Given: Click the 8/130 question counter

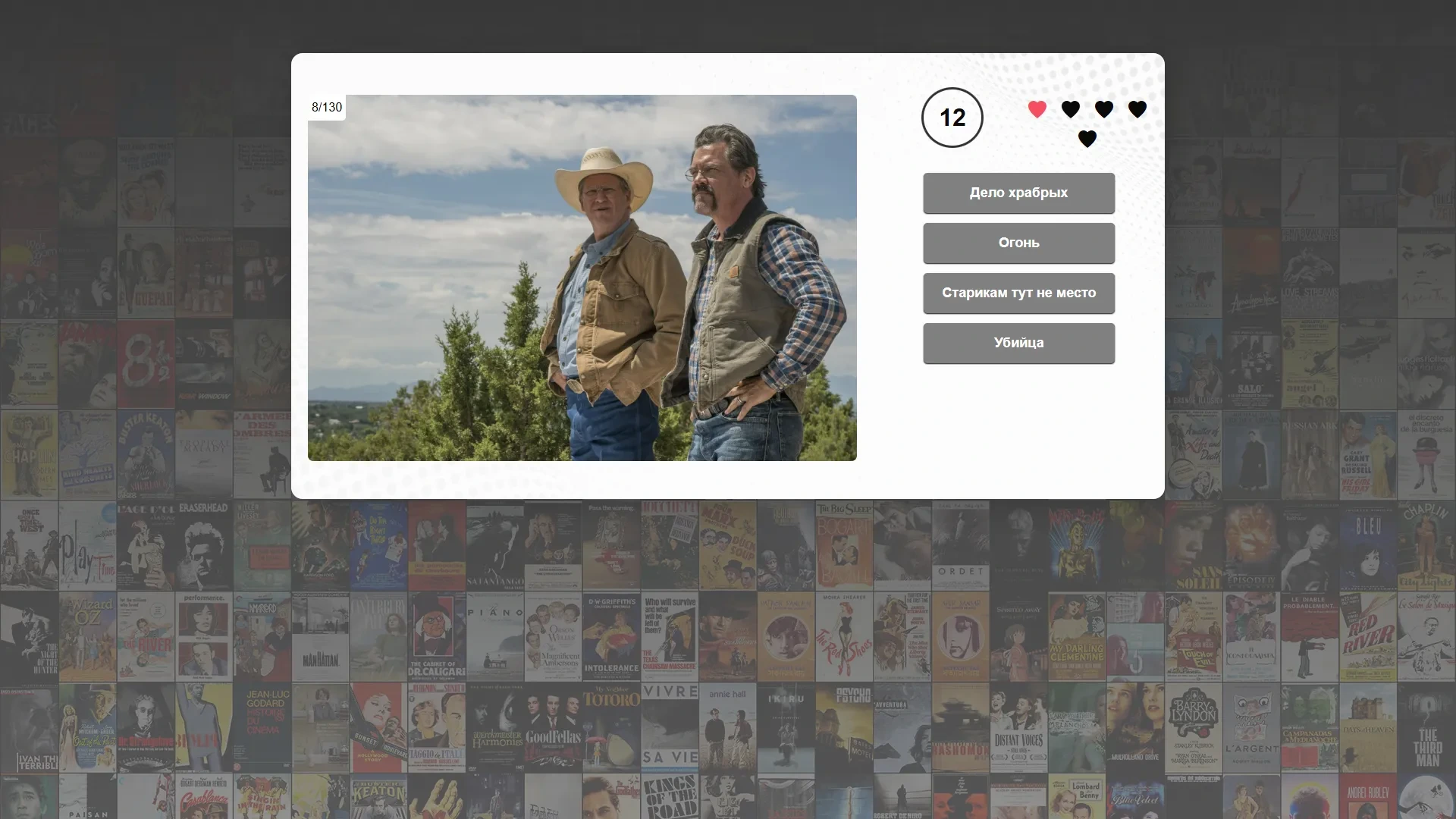Looking at the screenshot, I should click(327, 107).
